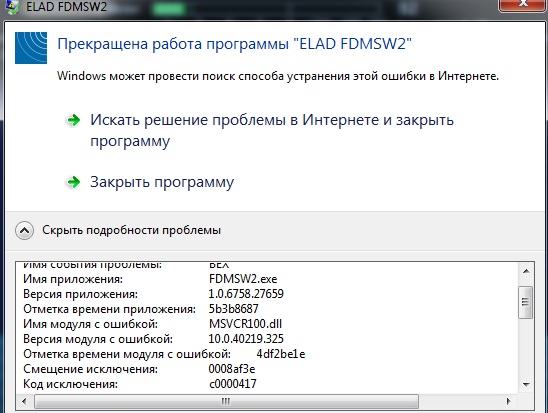Select Скрыть подробности проблемы label
The width and height of the screenshot is (548, 413).
point(131,230)
